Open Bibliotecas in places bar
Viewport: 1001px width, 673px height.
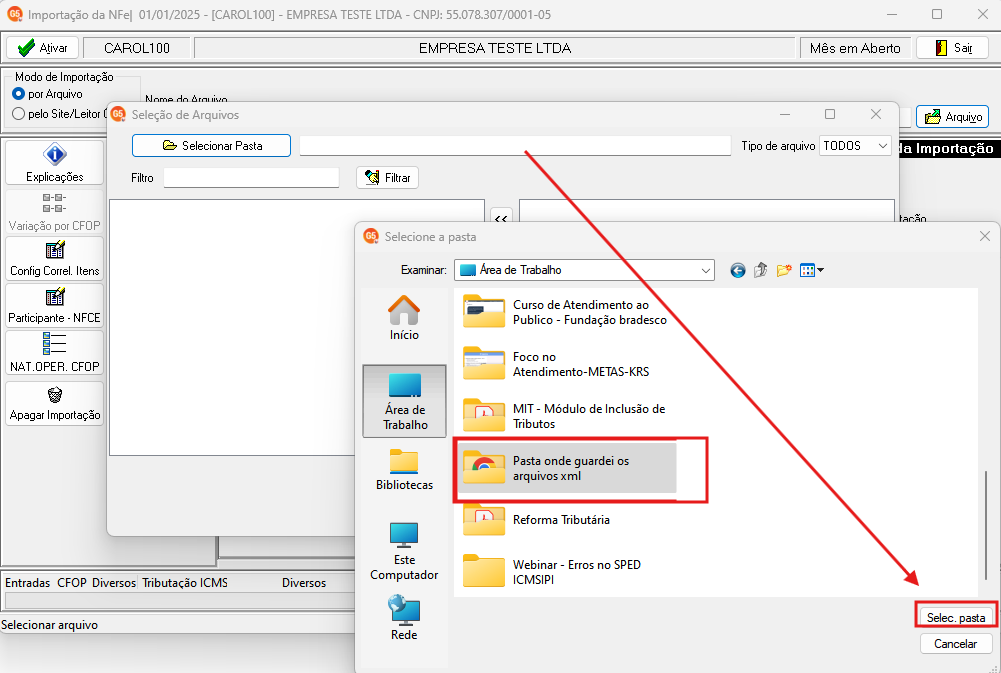coord(404,469)
